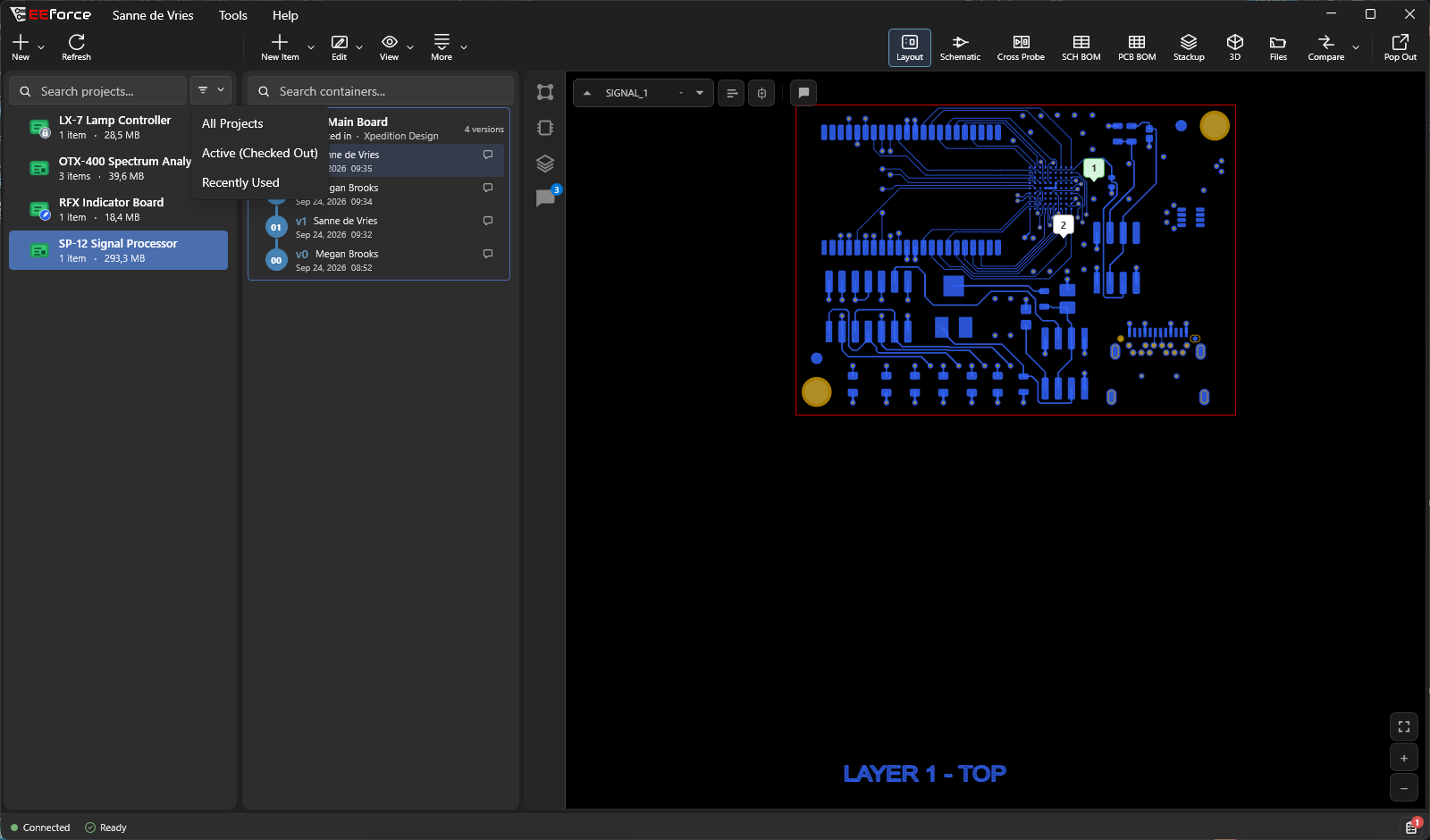Open the Help menu
1430x840 pixels.
(285, 15)
